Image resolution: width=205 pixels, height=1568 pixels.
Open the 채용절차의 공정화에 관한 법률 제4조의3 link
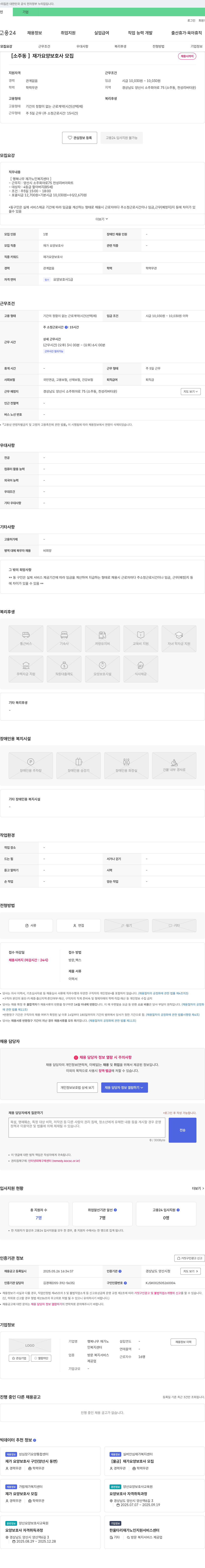(x=163, y=993)
